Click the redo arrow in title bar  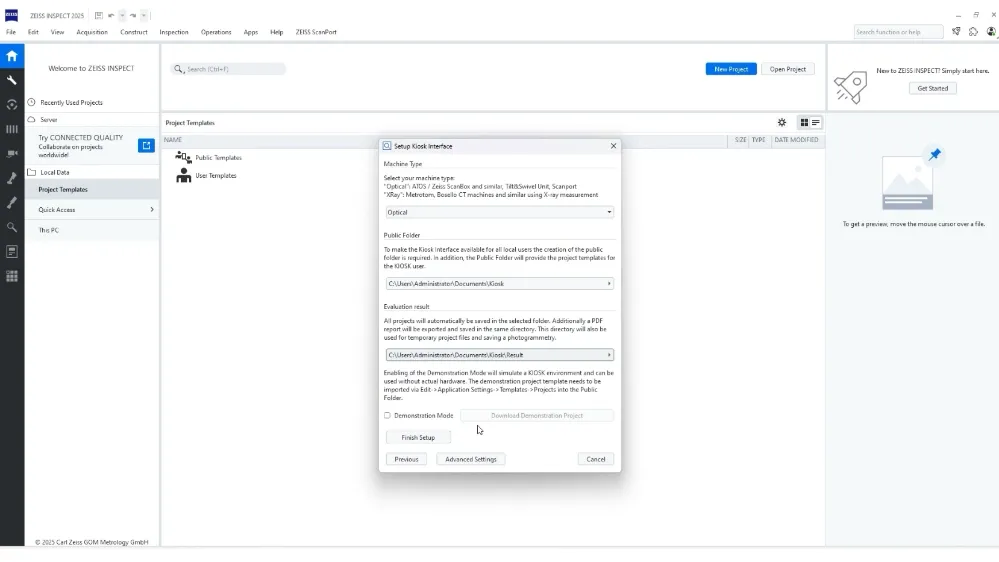click(x=133, y=15)
